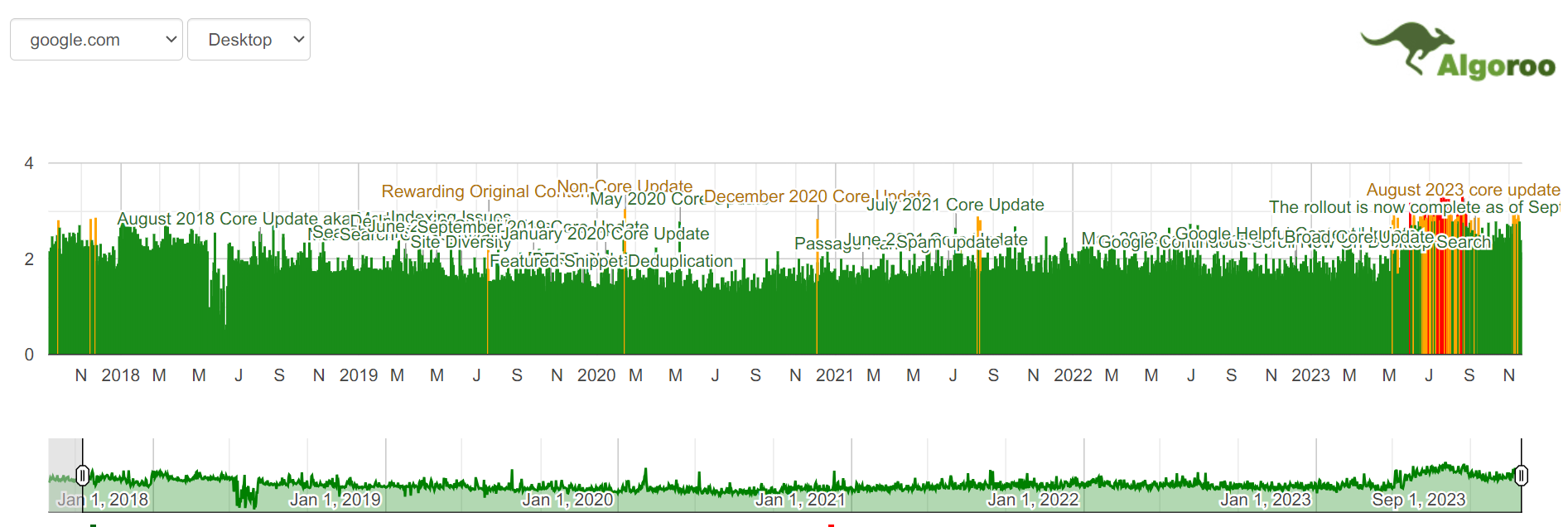Open the Desktop device dropdown

[248, 40]
